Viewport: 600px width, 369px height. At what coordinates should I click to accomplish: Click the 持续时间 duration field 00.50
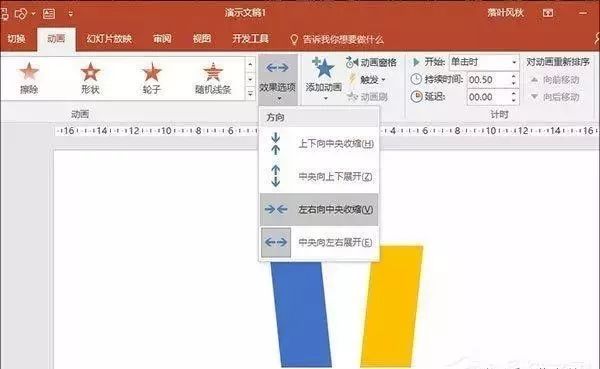[489, 80]
